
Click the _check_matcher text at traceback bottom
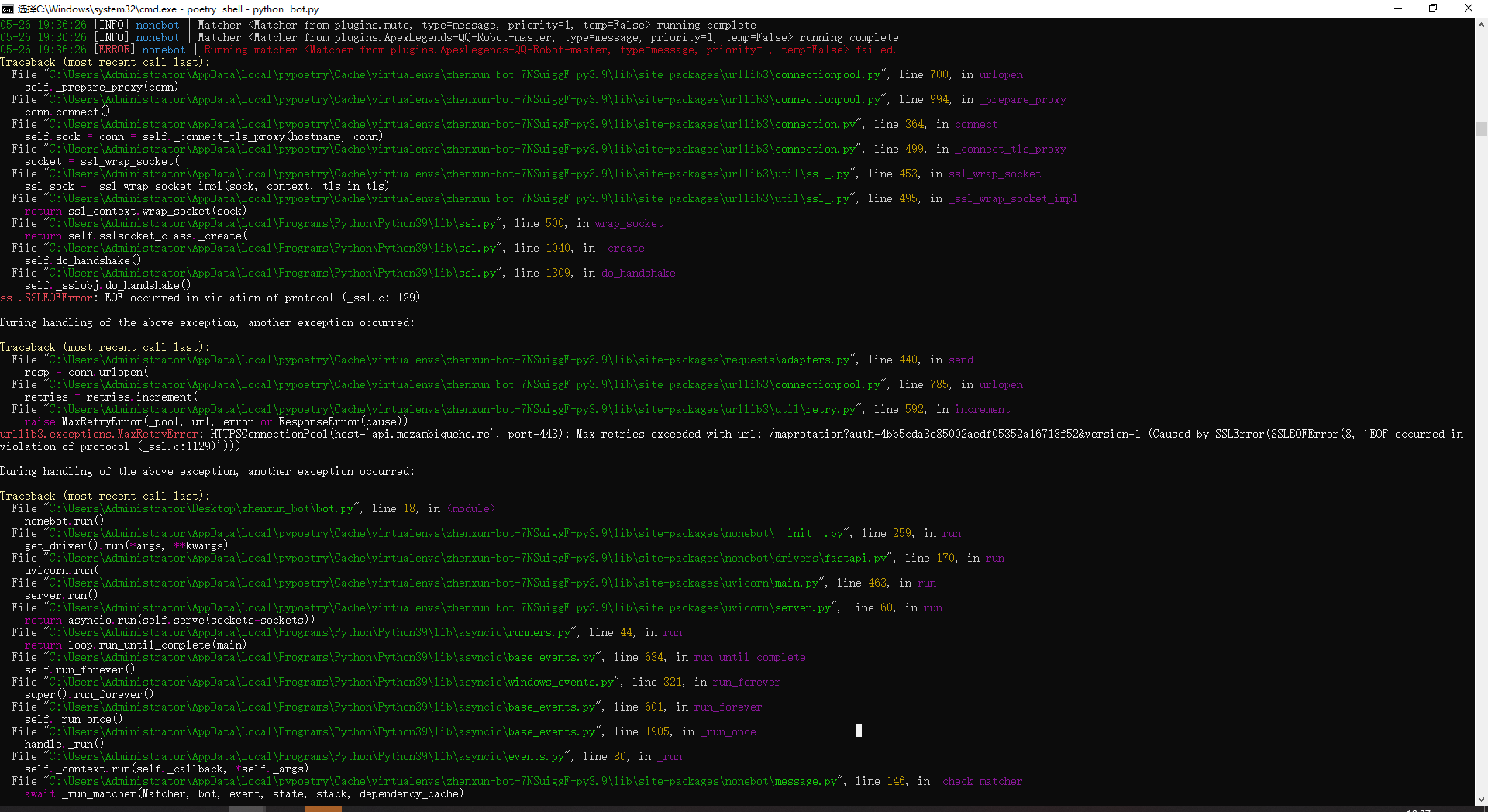point(979,781)
